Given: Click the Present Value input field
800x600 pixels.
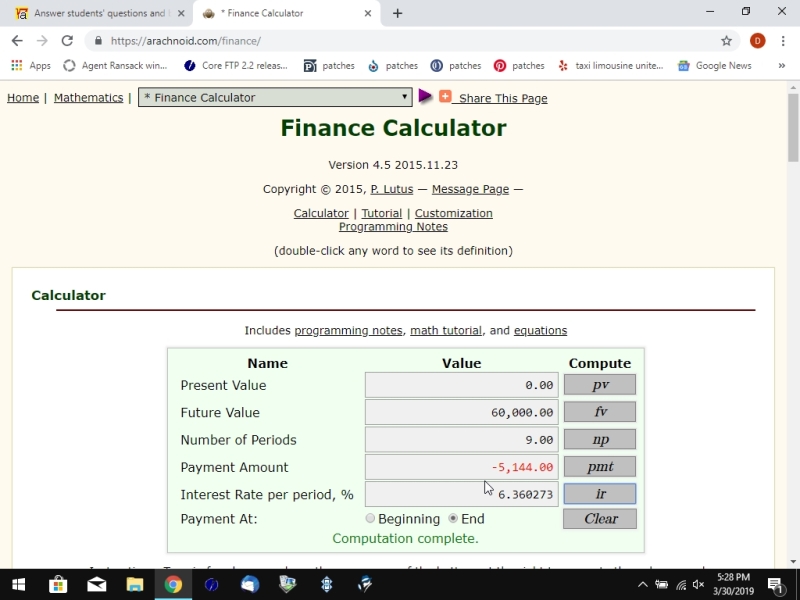Looking at the screenshot, I should 461,385.
